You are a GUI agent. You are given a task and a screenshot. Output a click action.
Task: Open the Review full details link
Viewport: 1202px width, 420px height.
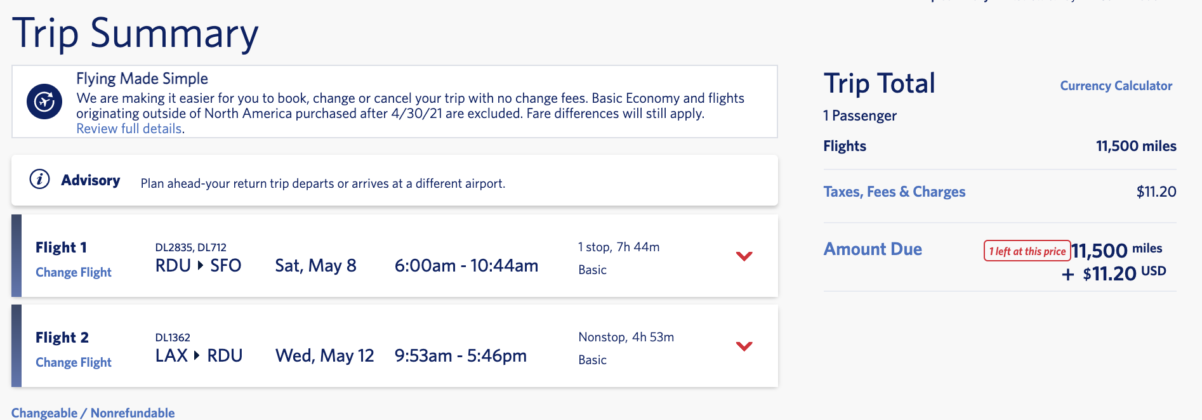[x=129, y=129]
